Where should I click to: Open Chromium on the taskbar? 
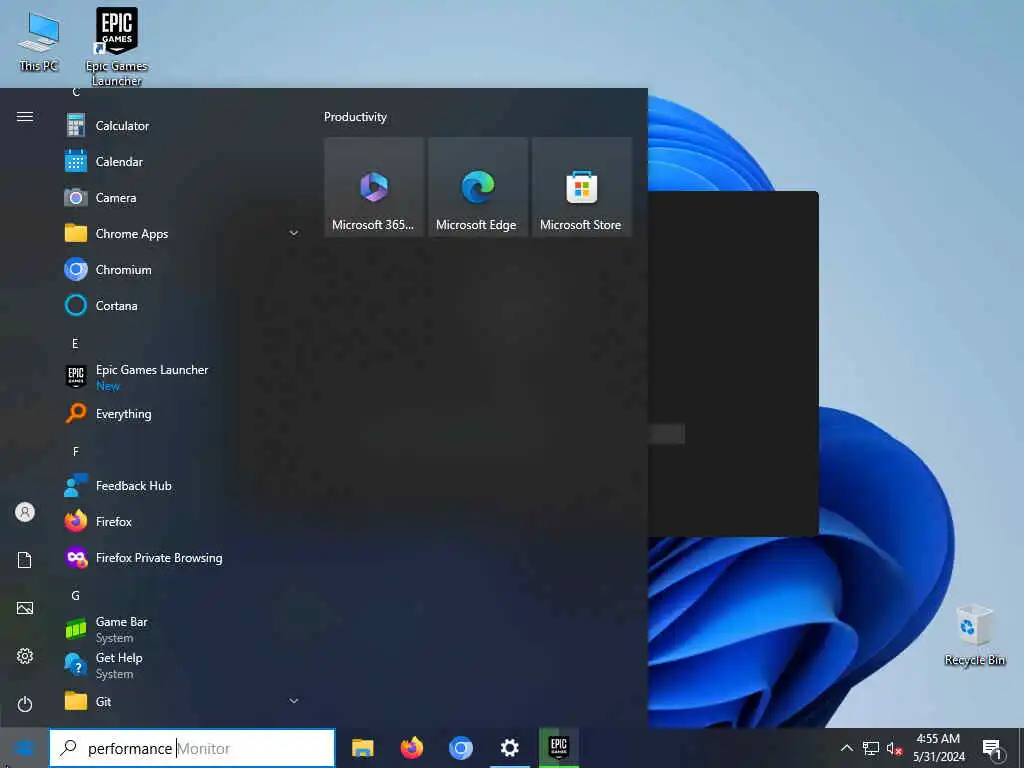pyautogui.click(x=460, y=748)
